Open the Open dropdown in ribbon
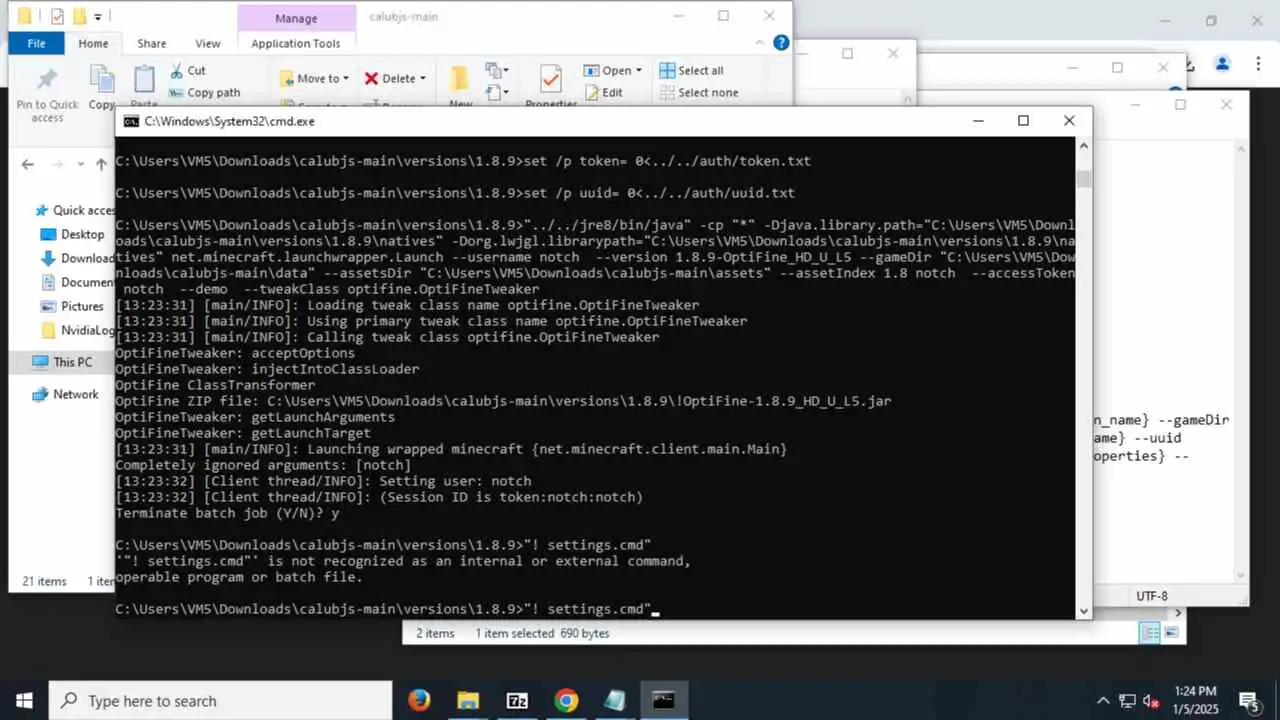Viewport: 1280px width, 720px height. (x=614, y=71)
